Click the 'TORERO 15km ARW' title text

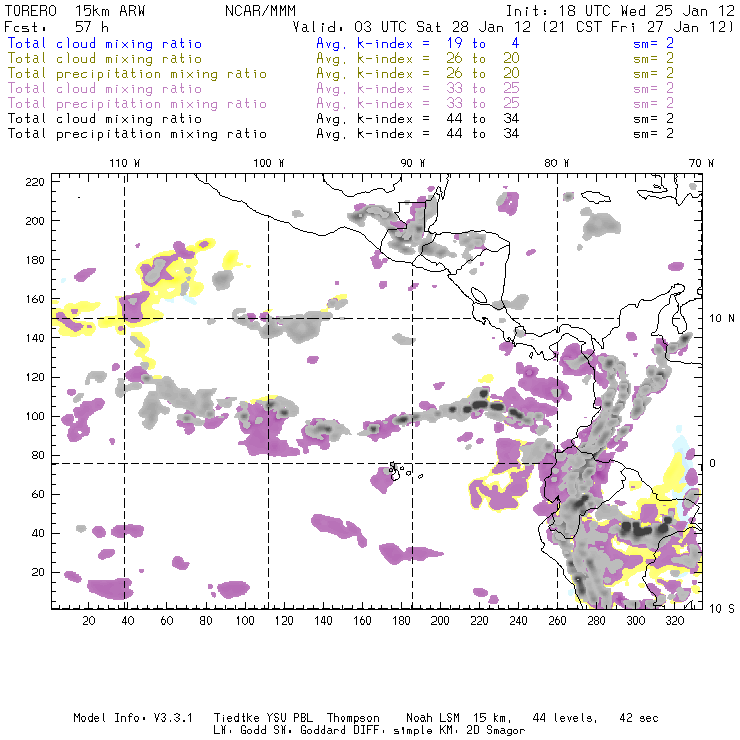75,11
